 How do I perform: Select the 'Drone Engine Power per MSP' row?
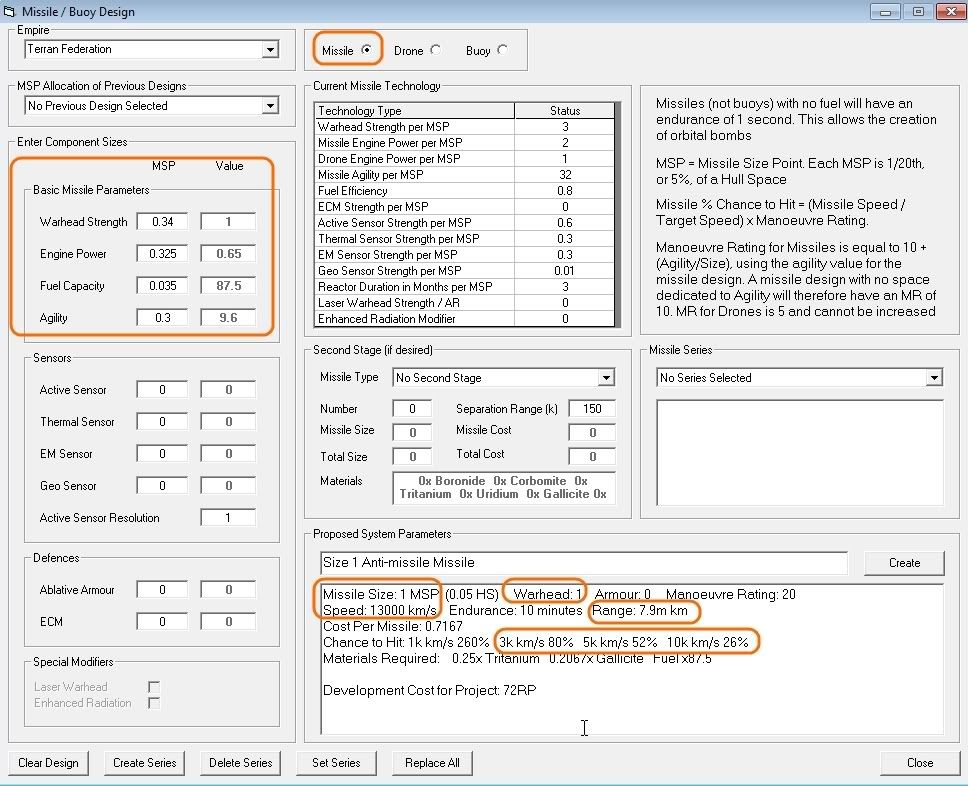tap(465, 159)
